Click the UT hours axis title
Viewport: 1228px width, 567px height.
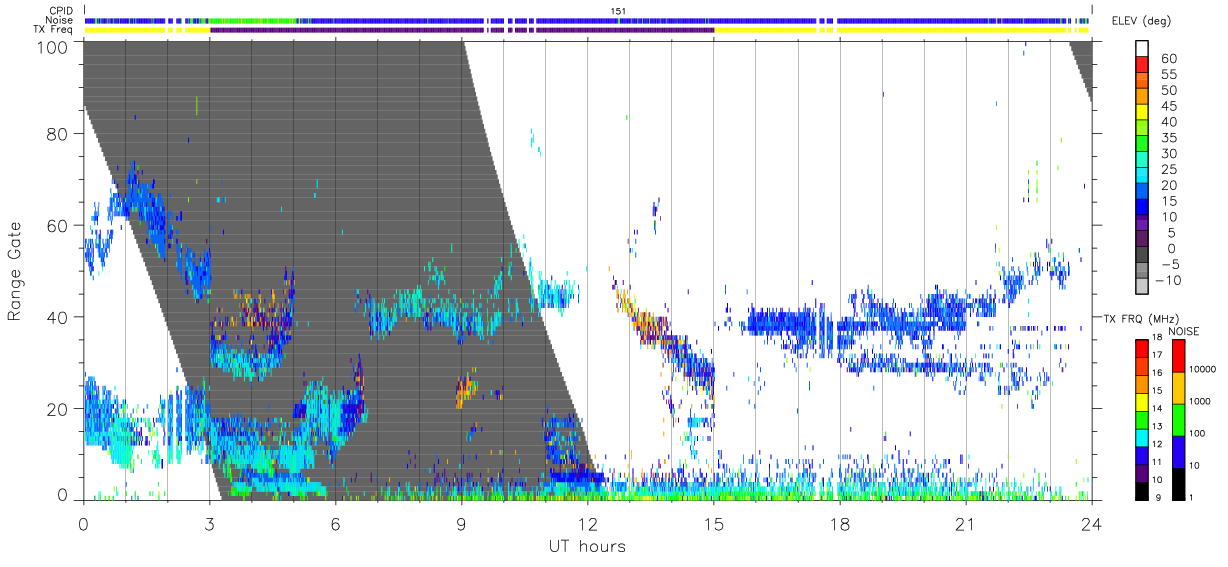586,546
